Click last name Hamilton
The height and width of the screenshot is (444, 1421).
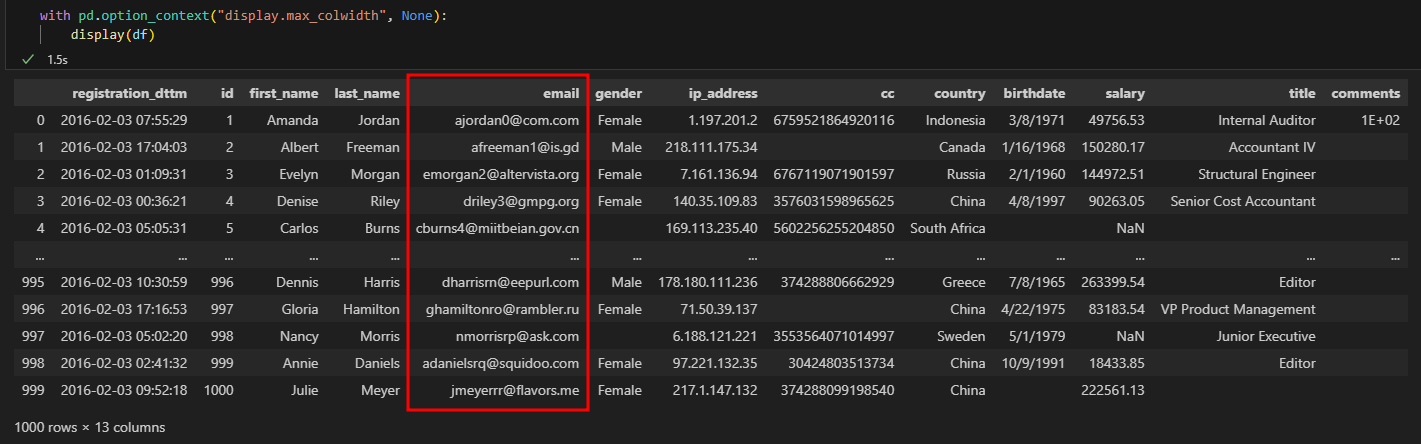coord(370,309)
